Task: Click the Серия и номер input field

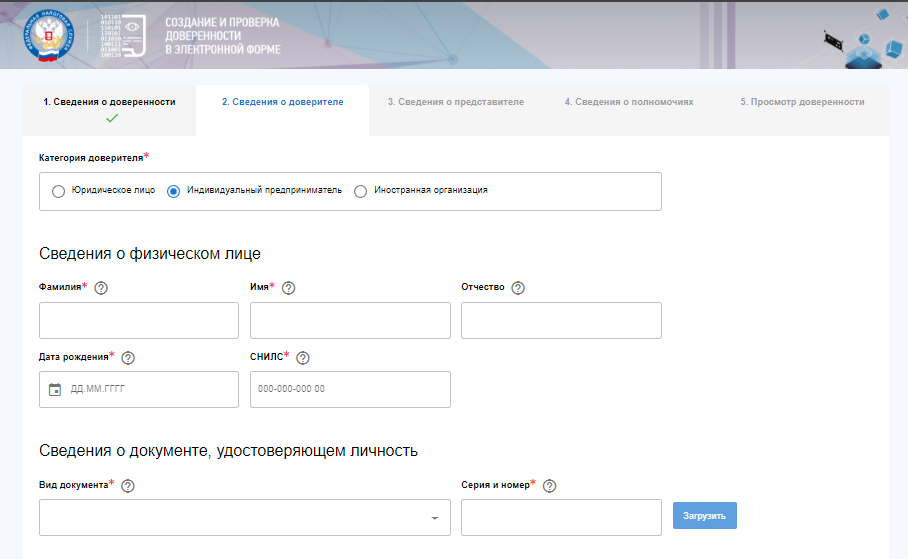Action: (561, 517)
